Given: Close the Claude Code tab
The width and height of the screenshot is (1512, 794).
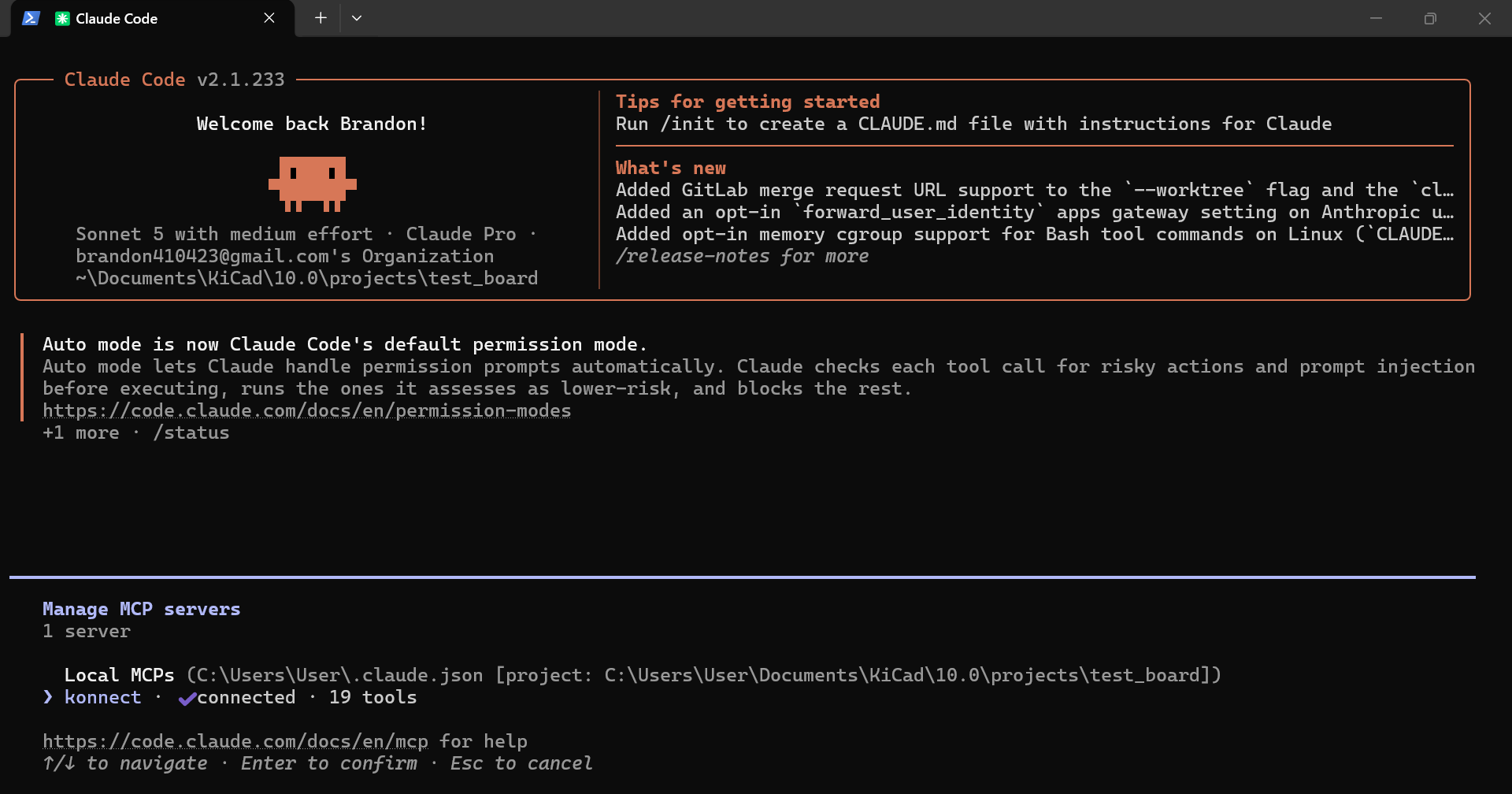Looking at the screenshot, I should pyautogui.click(x=269, y=18).
